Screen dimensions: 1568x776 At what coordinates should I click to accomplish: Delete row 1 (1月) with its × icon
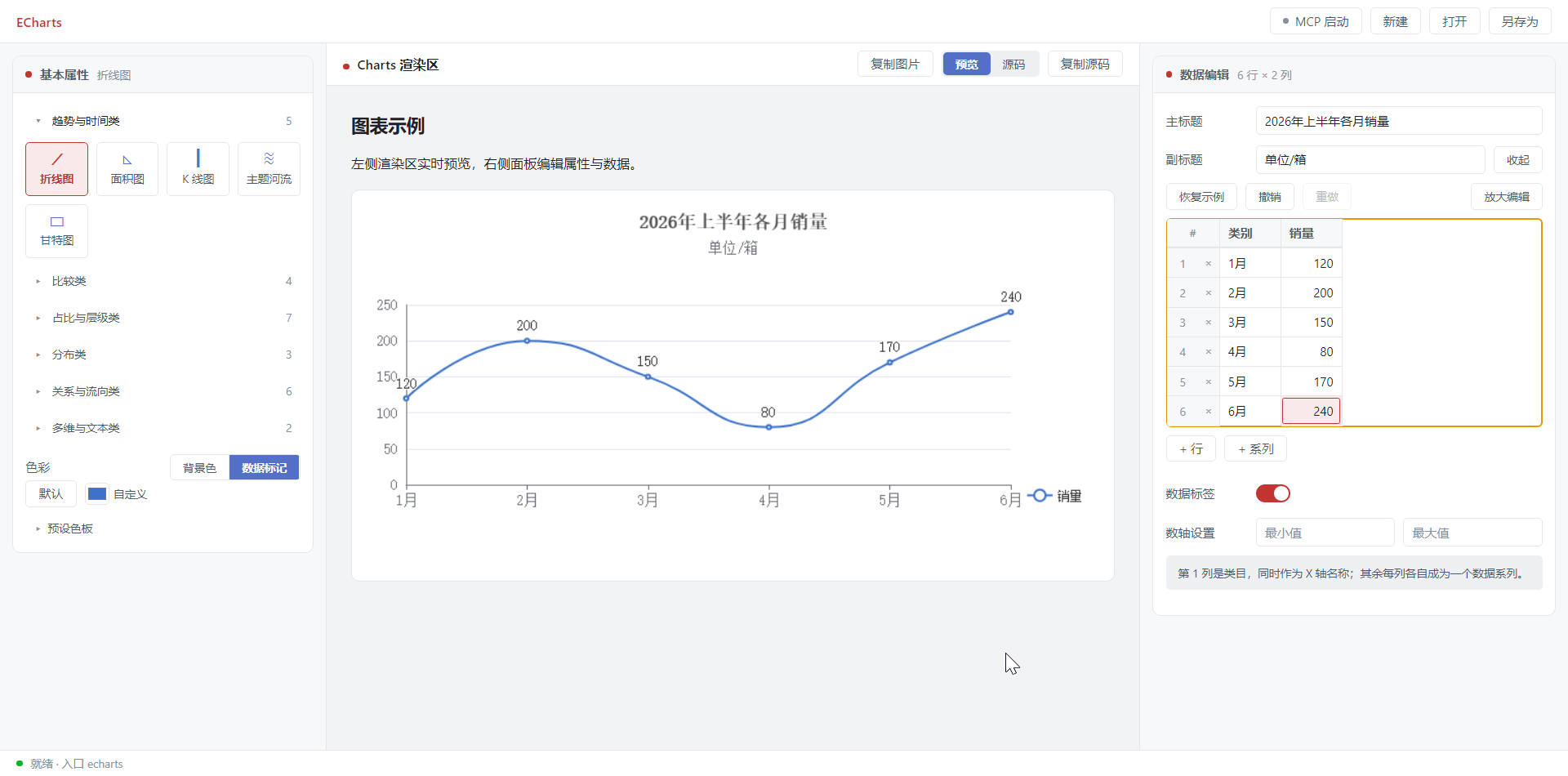point(1209,264)
